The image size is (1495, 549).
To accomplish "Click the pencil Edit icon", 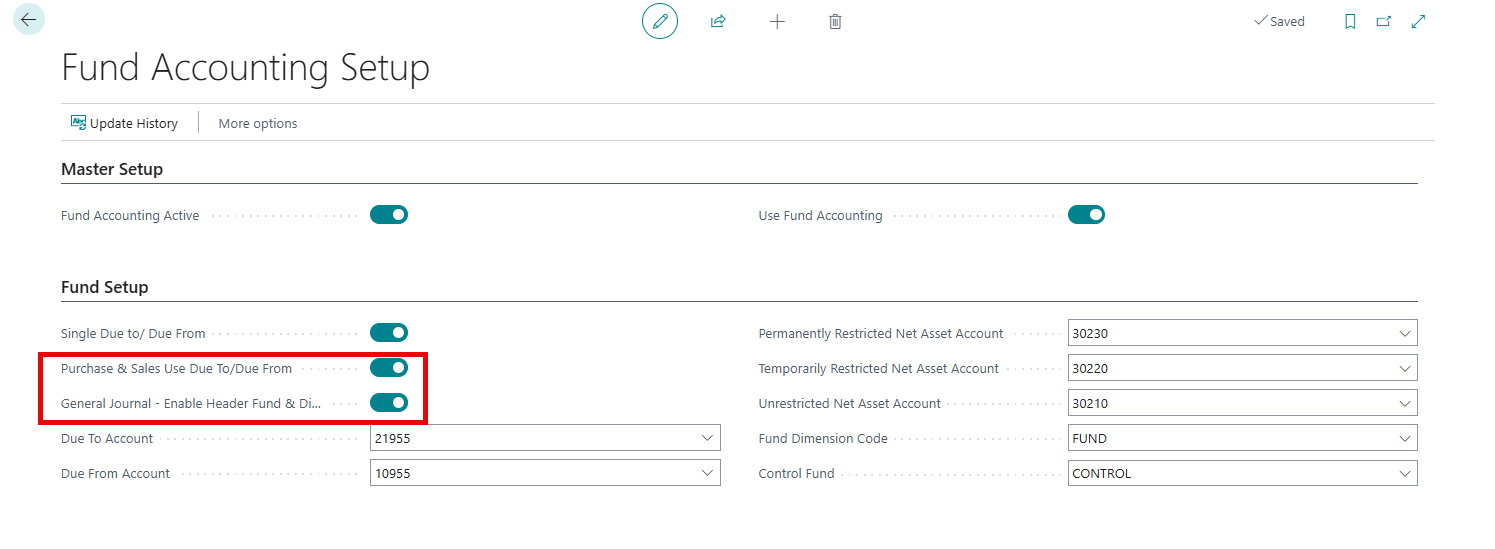I will pyautogui.click(x=660, y=21).
